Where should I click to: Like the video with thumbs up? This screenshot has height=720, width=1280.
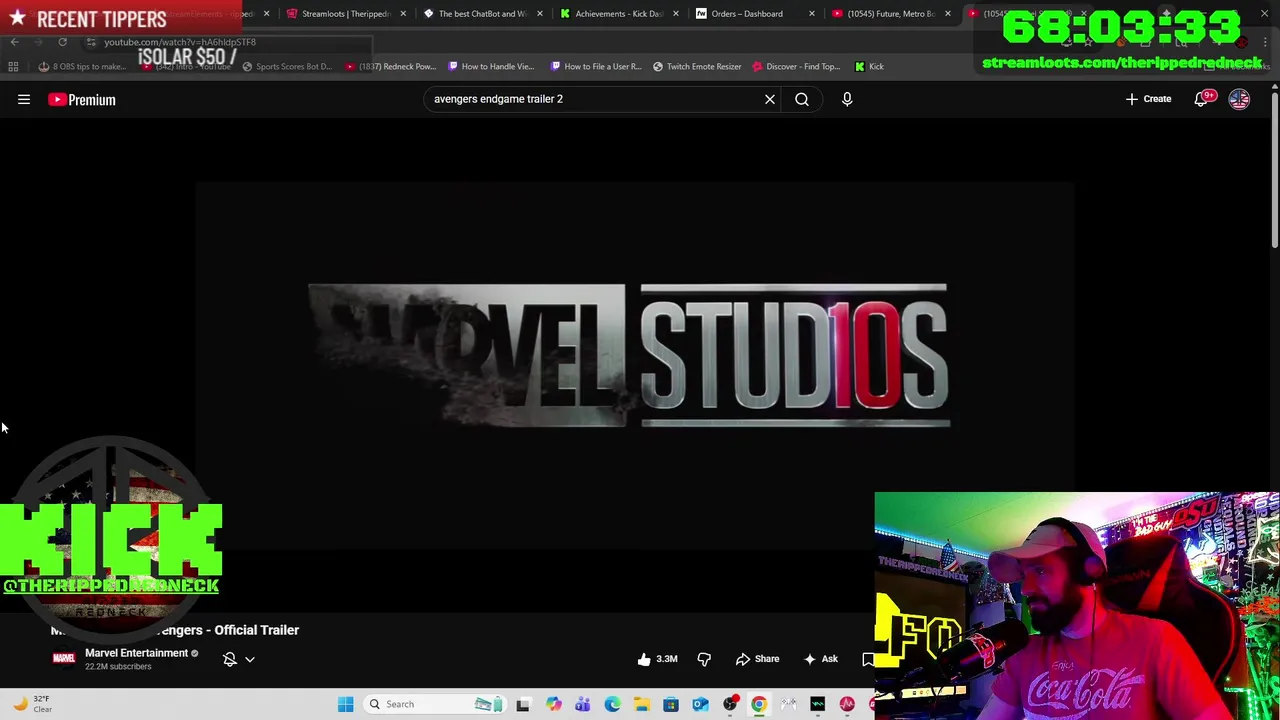coord(658,659)
